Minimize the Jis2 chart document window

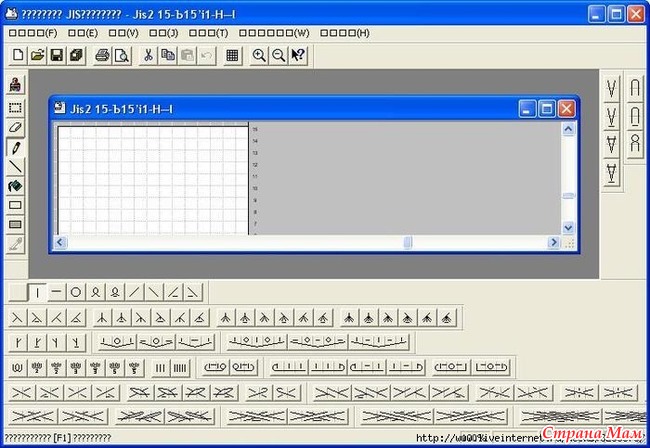pos(527,109)
